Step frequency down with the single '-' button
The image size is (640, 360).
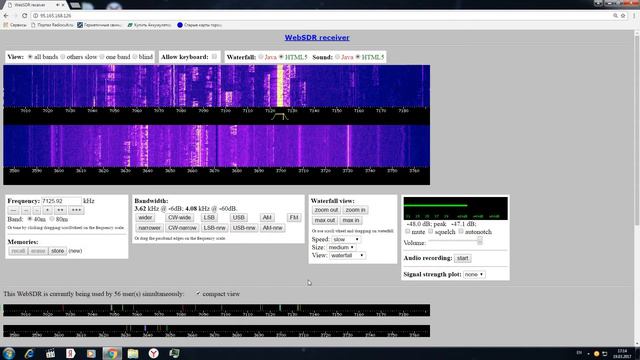point(36,210)
